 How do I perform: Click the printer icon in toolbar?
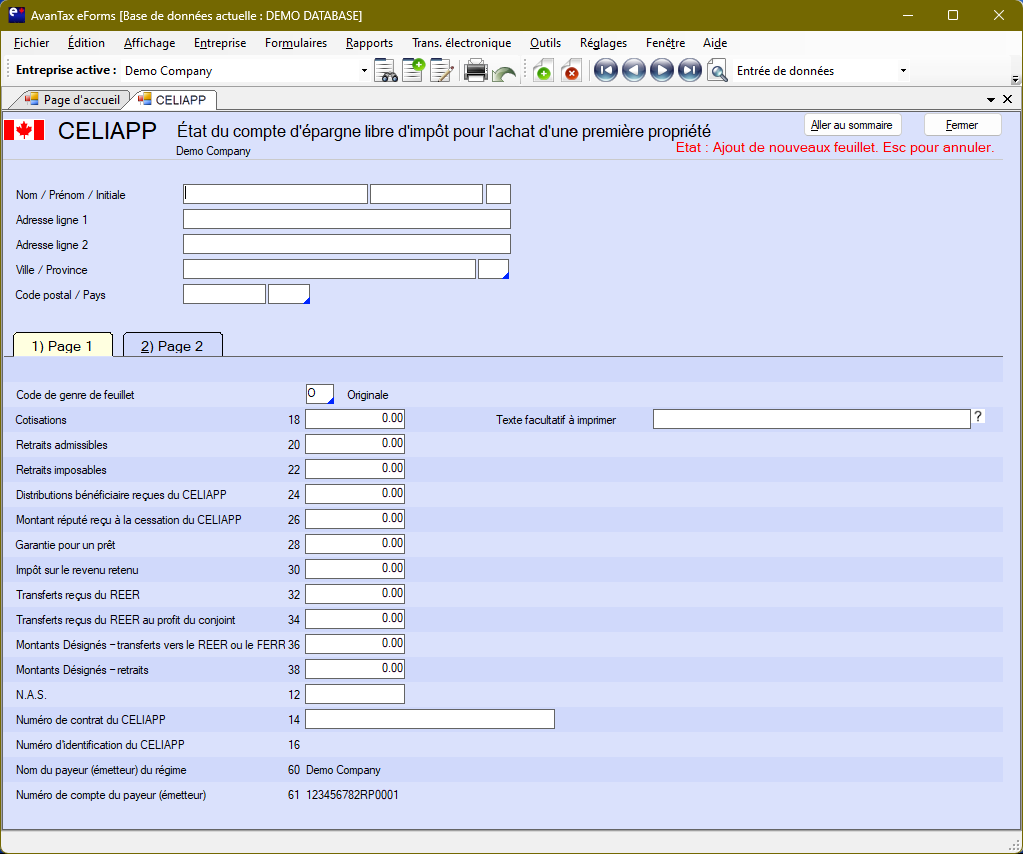(x=475, y=71)
